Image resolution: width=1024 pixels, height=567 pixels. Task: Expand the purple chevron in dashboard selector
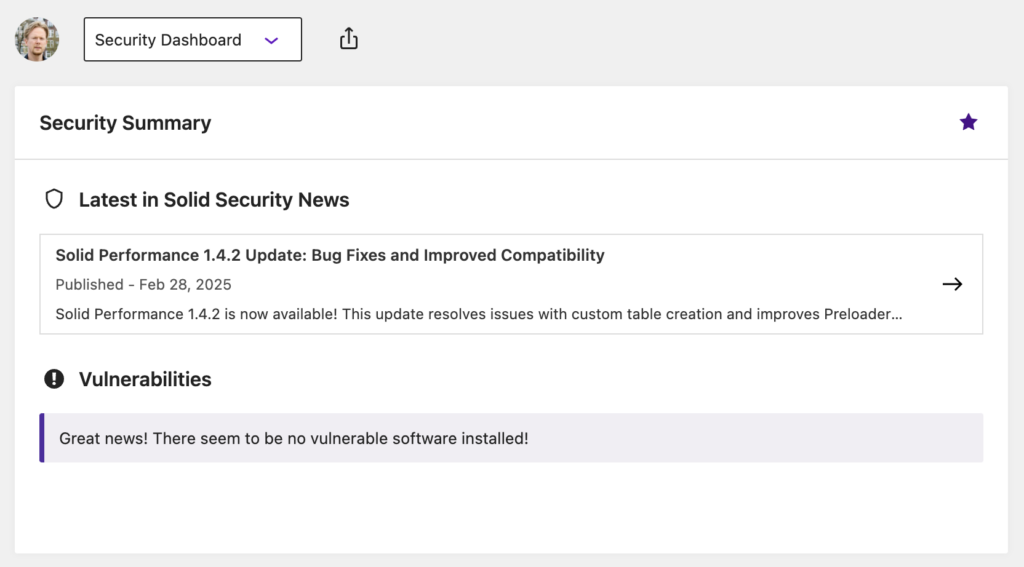[271, 40]
